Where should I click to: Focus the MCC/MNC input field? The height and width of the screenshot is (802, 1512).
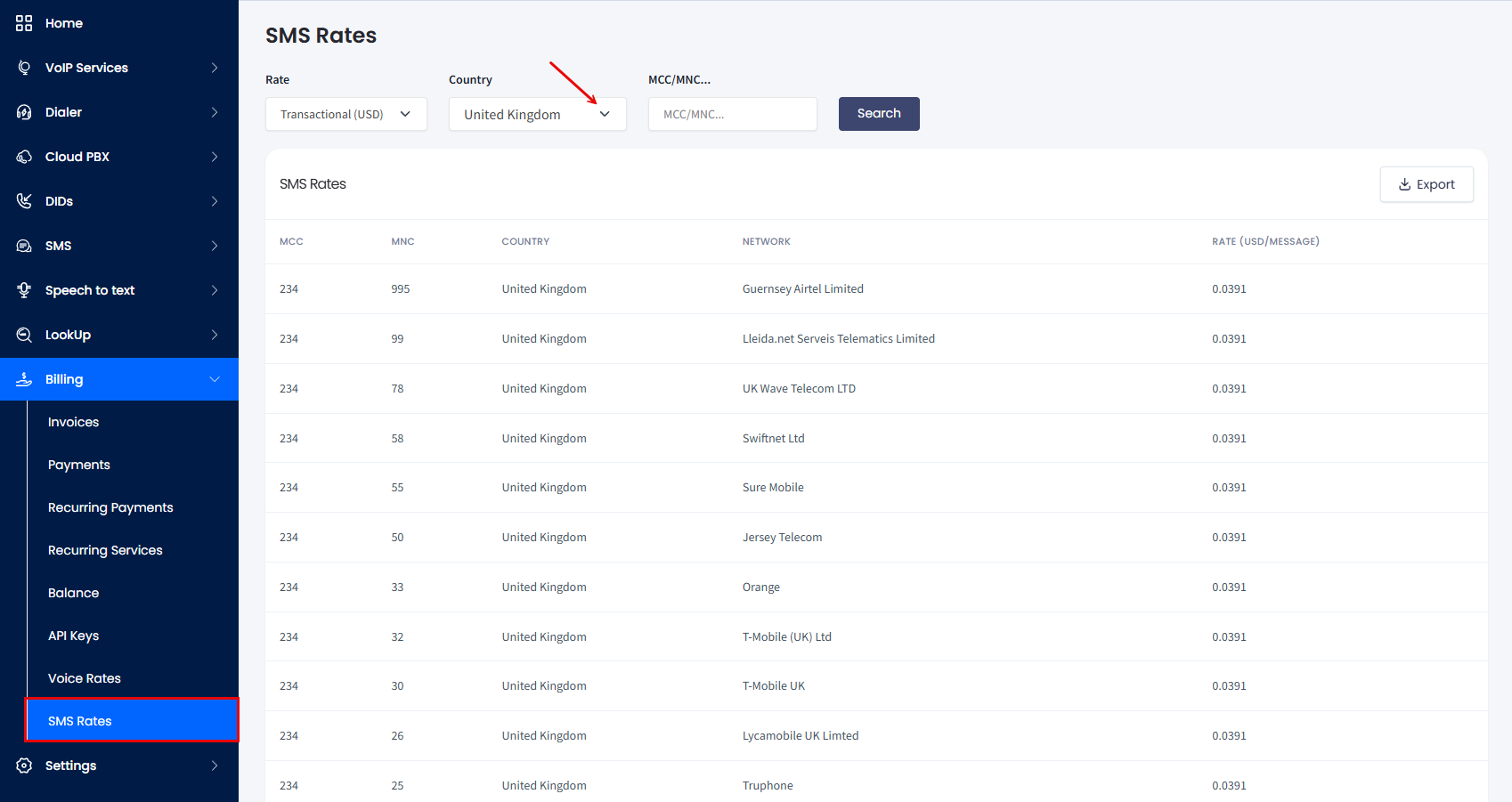[733, 114]
